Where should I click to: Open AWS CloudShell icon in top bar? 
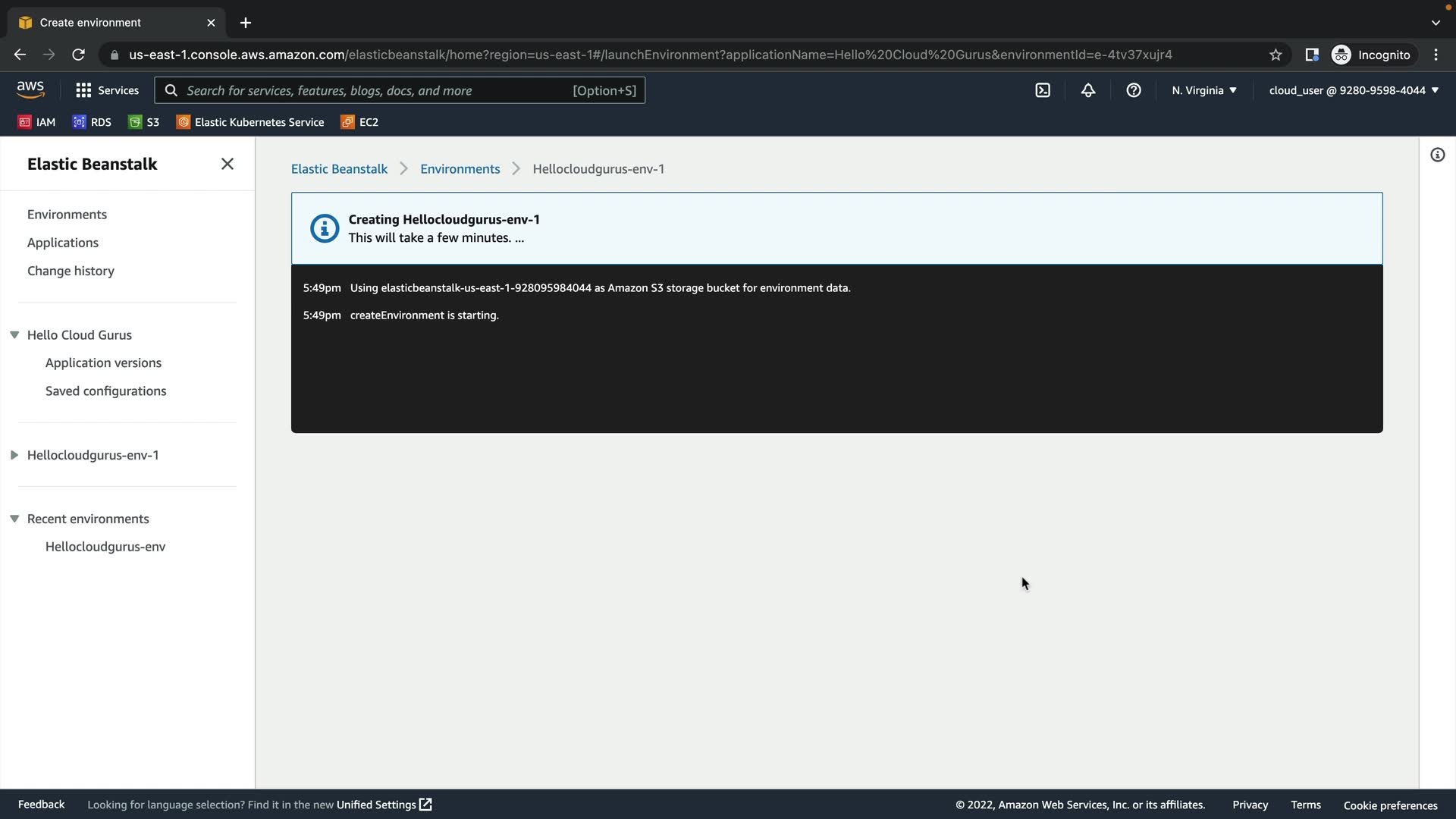click(1043, 90)
